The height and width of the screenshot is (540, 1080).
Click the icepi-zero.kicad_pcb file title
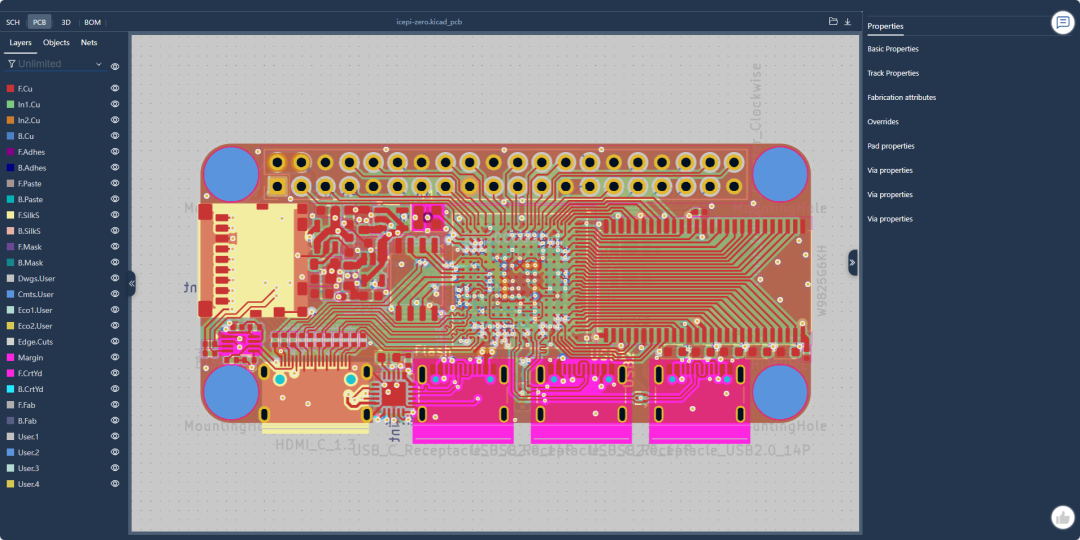point(427,22)
